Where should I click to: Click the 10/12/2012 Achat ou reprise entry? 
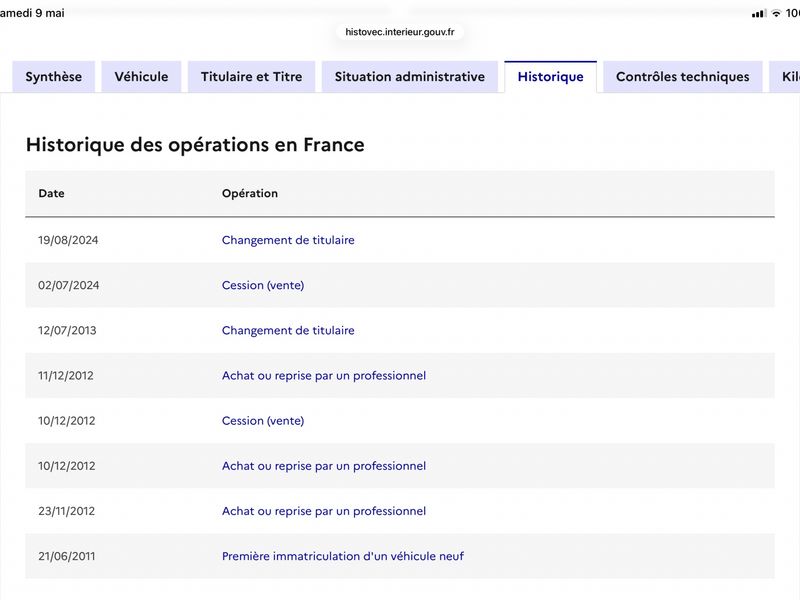(x=323, y=466)
